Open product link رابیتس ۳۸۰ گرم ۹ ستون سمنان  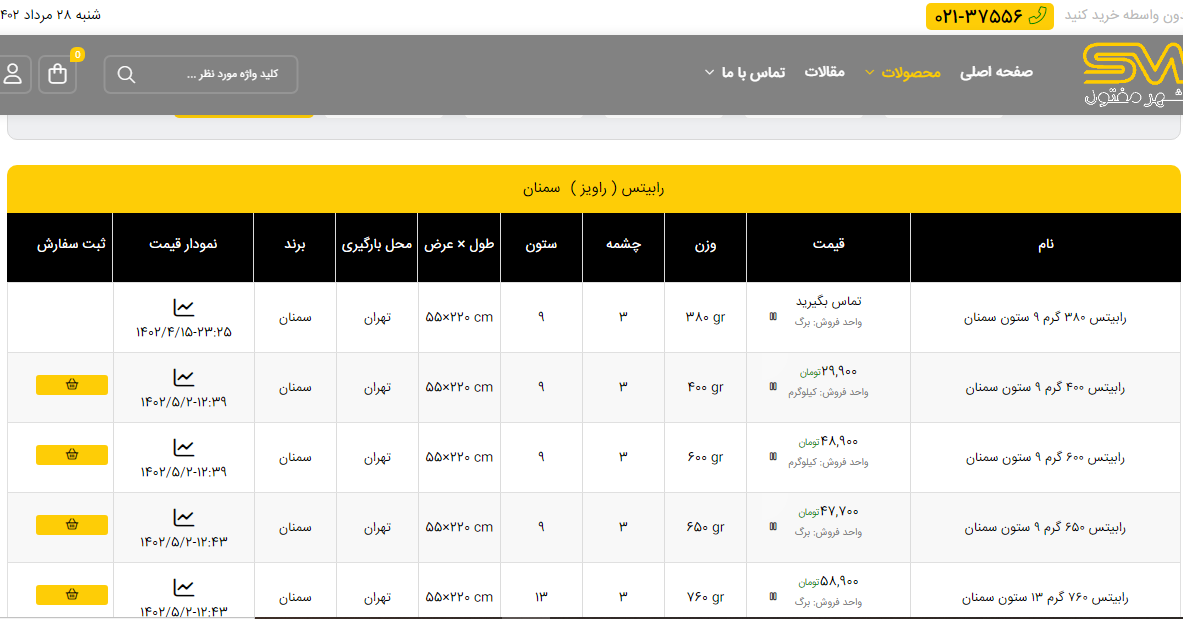coord(1045,318)
